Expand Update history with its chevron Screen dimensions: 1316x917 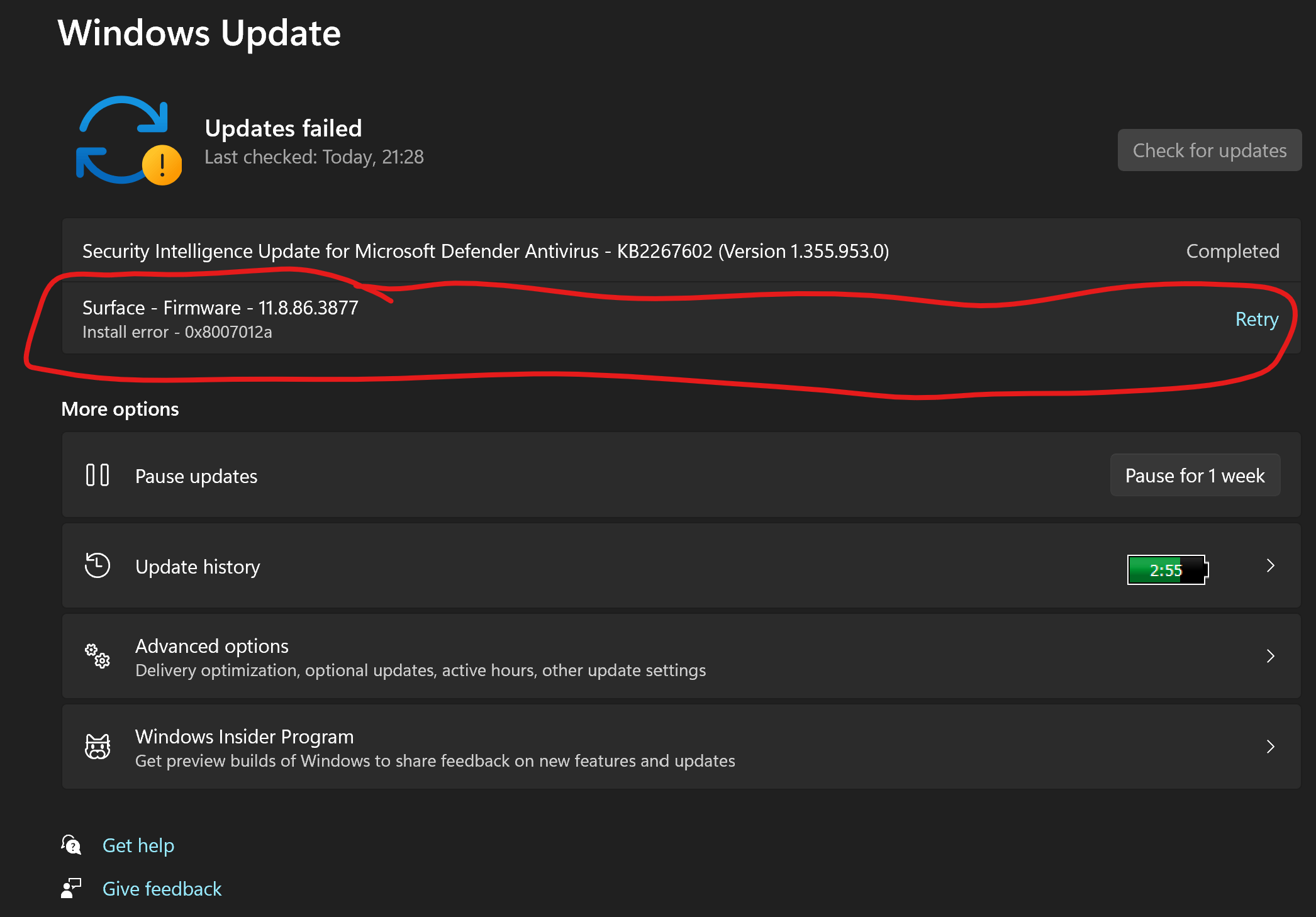point(1270,565)
